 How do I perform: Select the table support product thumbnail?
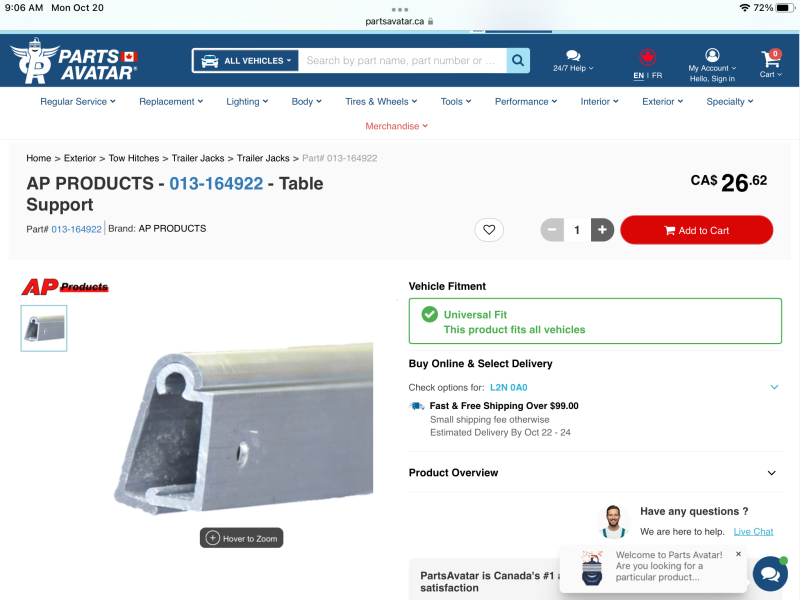(44, 329)
